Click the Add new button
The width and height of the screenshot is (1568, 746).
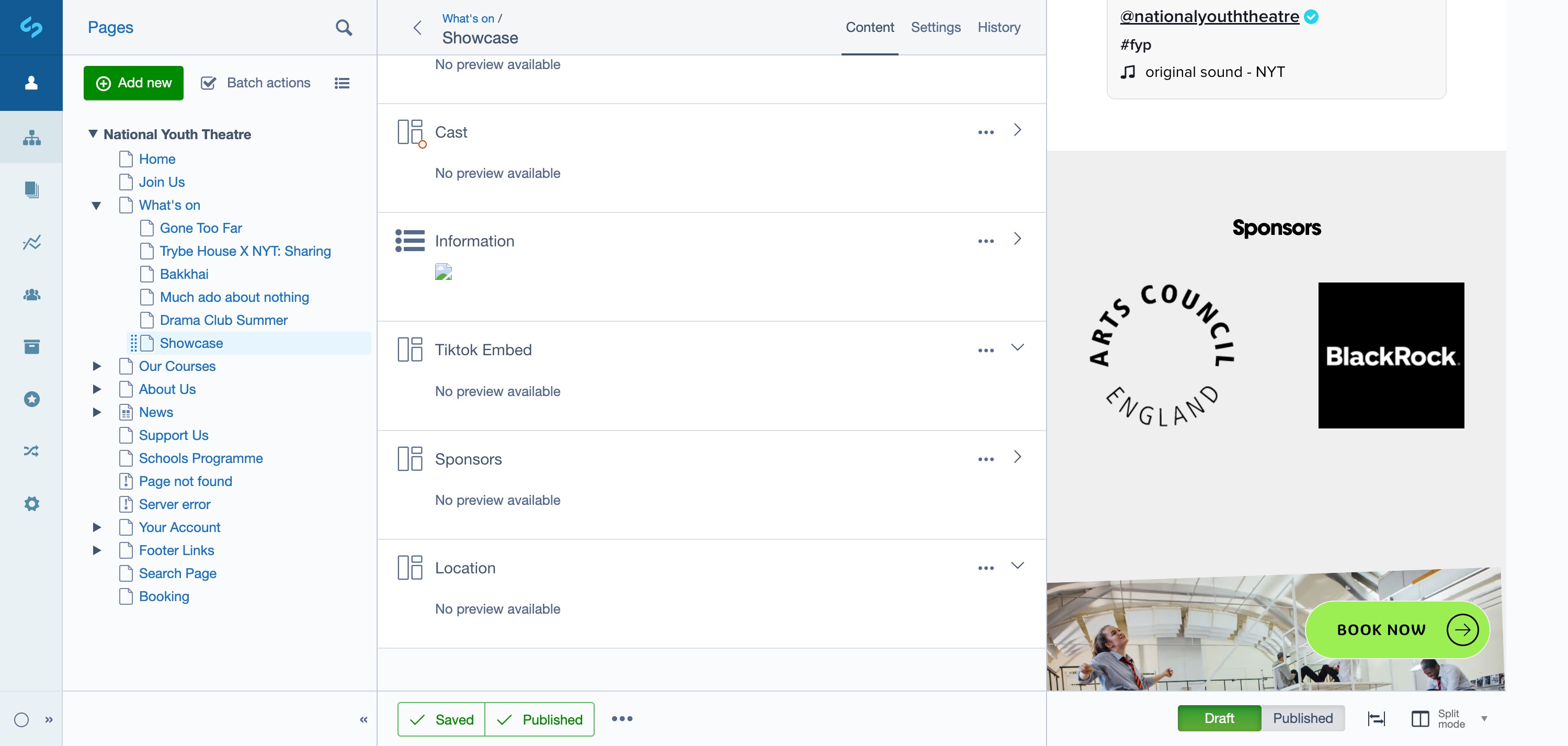point(133,83)
